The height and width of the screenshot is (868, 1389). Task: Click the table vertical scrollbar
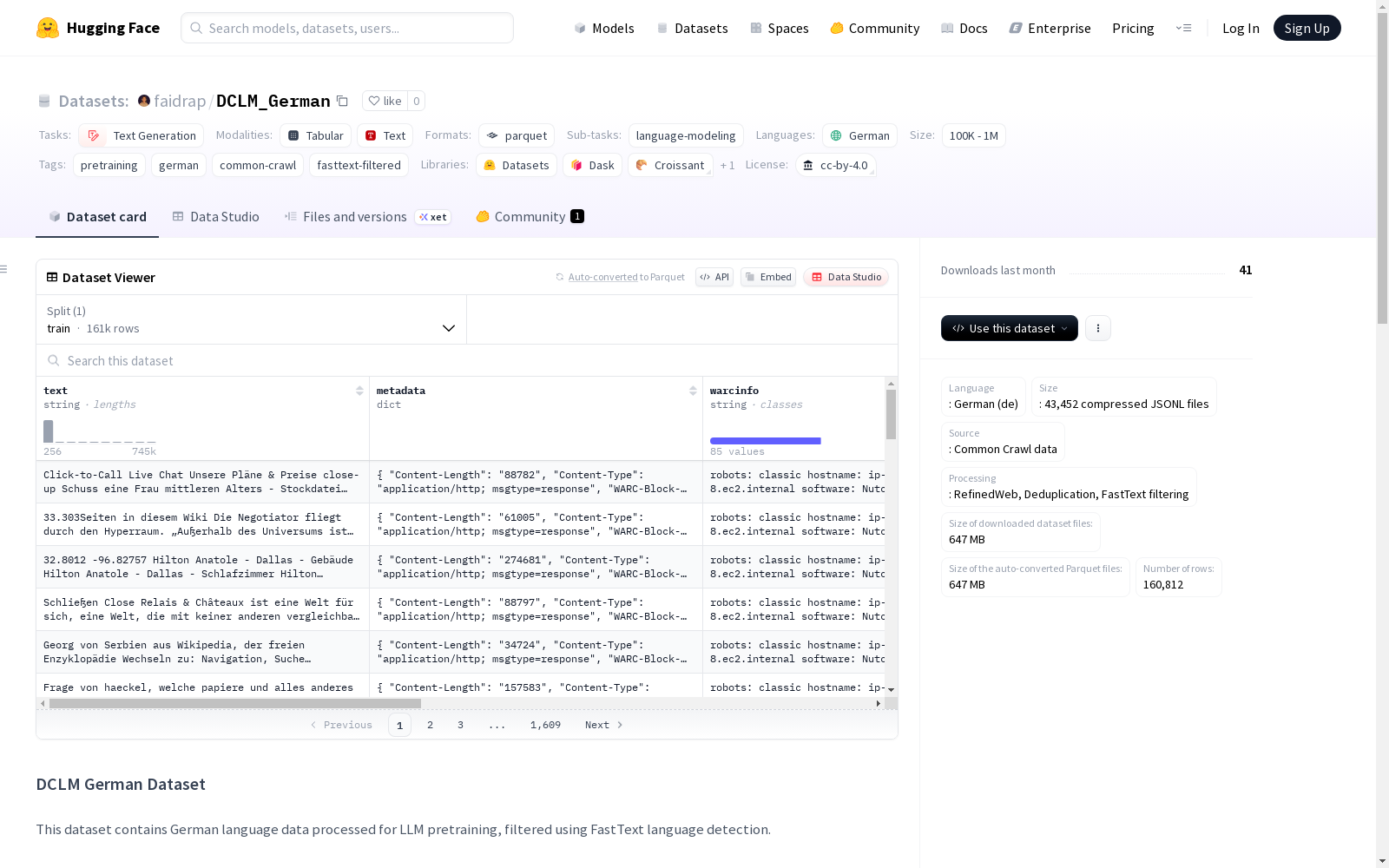tap(891, 414)
